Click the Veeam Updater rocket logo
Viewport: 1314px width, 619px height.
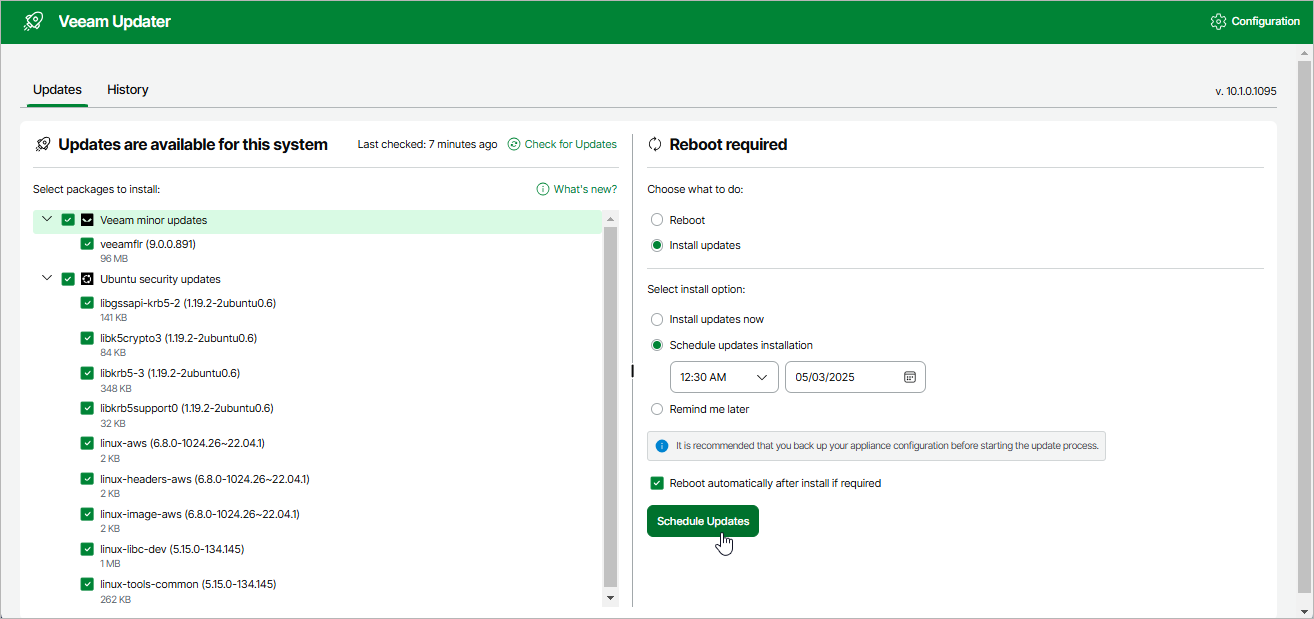tap(34, 21)
